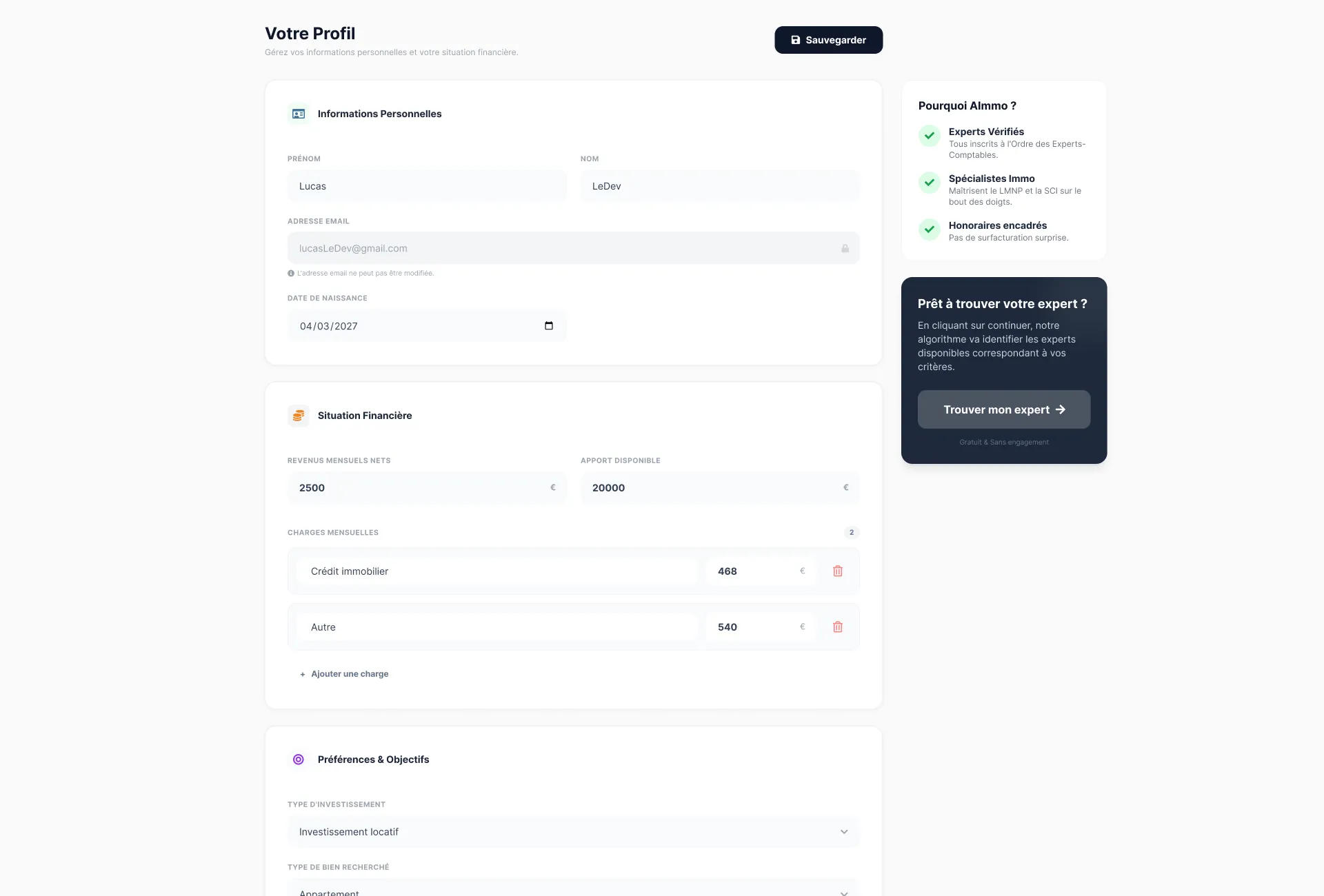Click the checkmark icon next to Experts Vérifiés
This screenshot has height=896, width=1324.
click(930, 136)
